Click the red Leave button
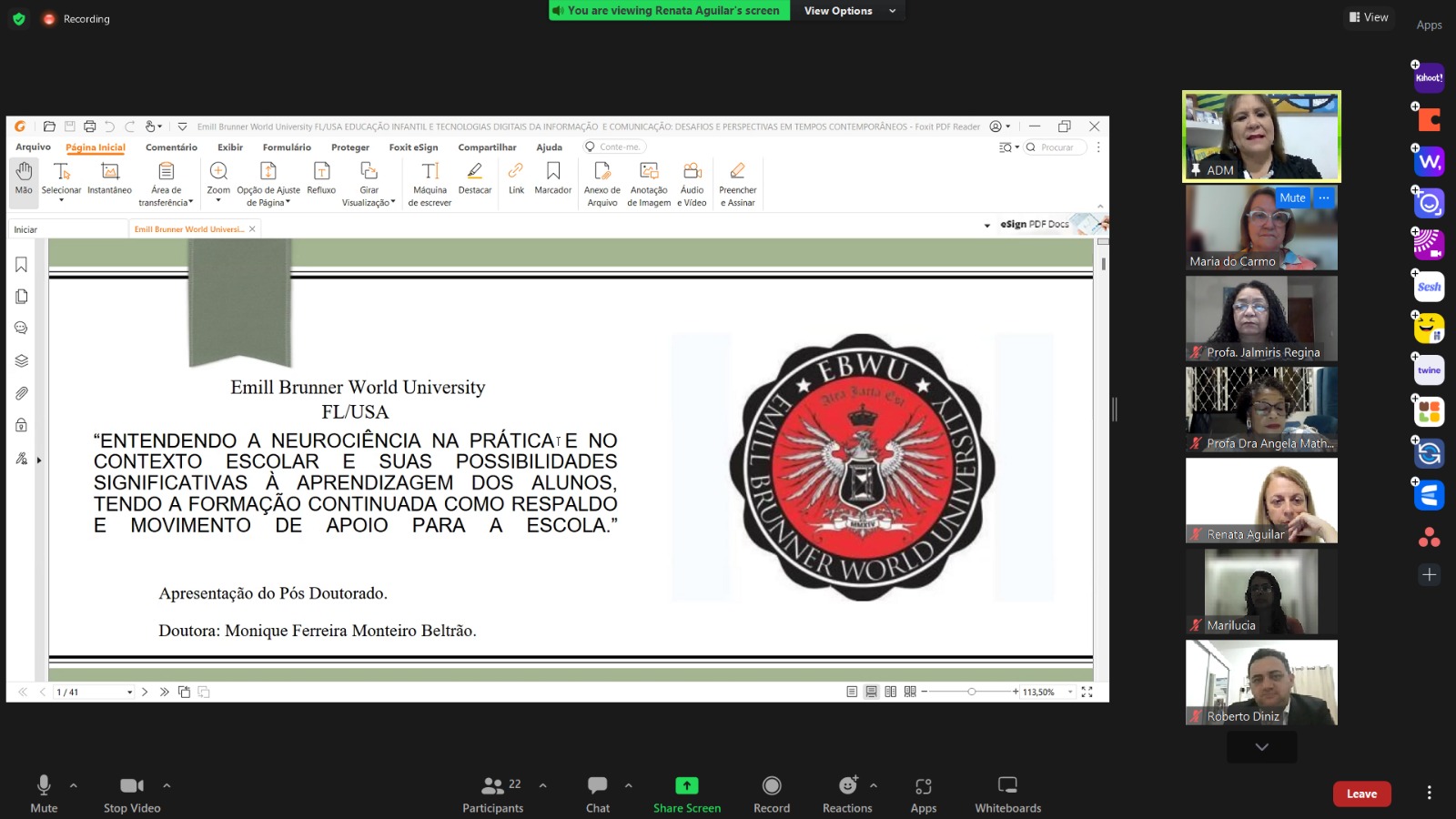Viewport: 1456px width, 819px height. click(x=1361, y=794)
